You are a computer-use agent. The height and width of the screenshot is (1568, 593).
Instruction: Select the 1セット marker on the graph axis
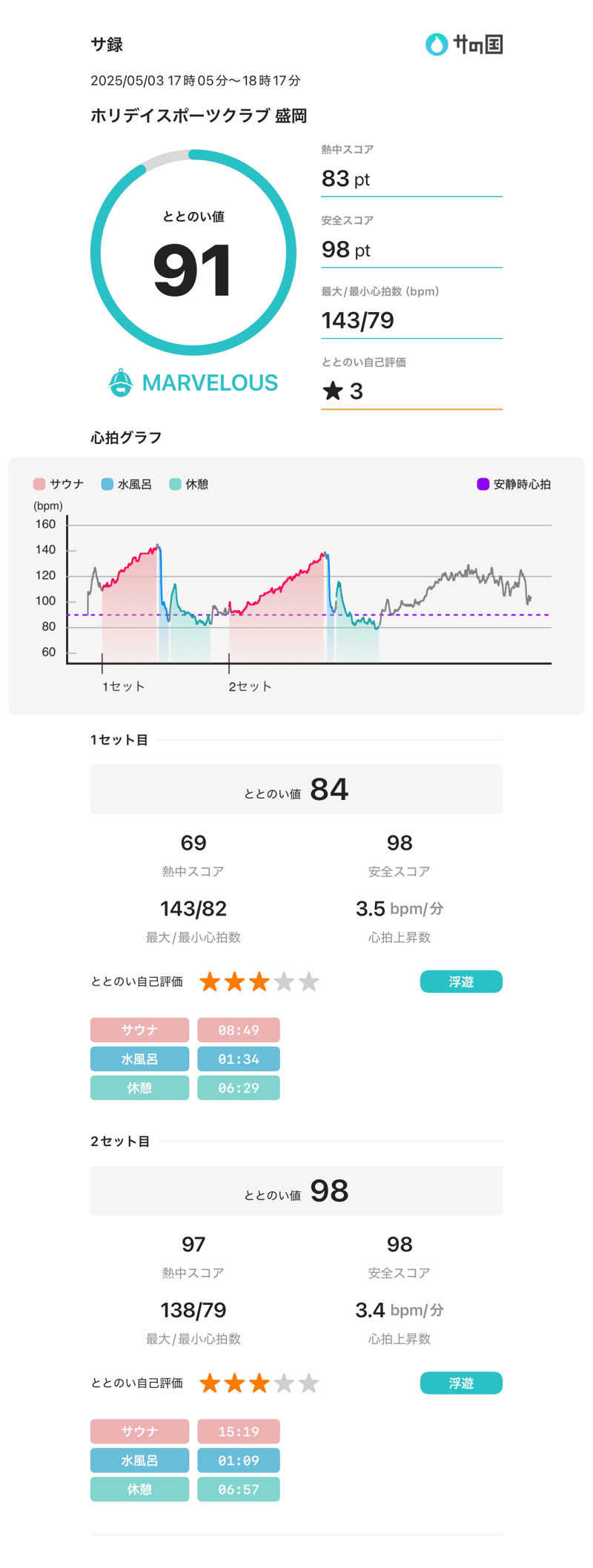(123, 686)
